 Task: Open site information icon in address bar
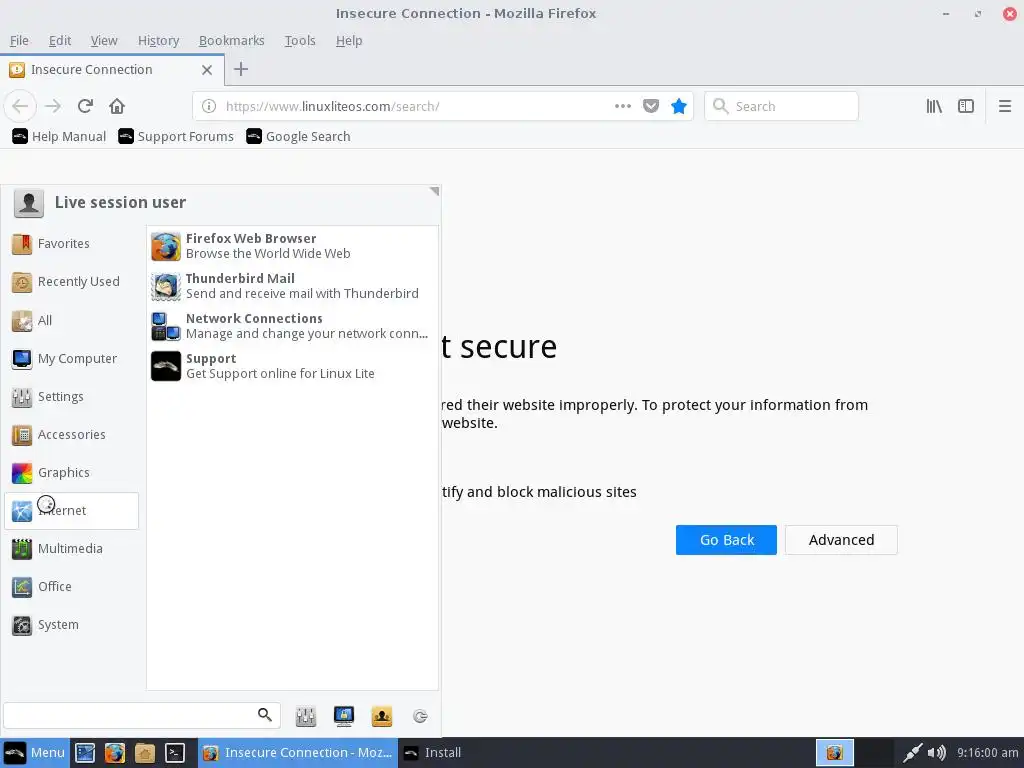click(x=209, y=106)
